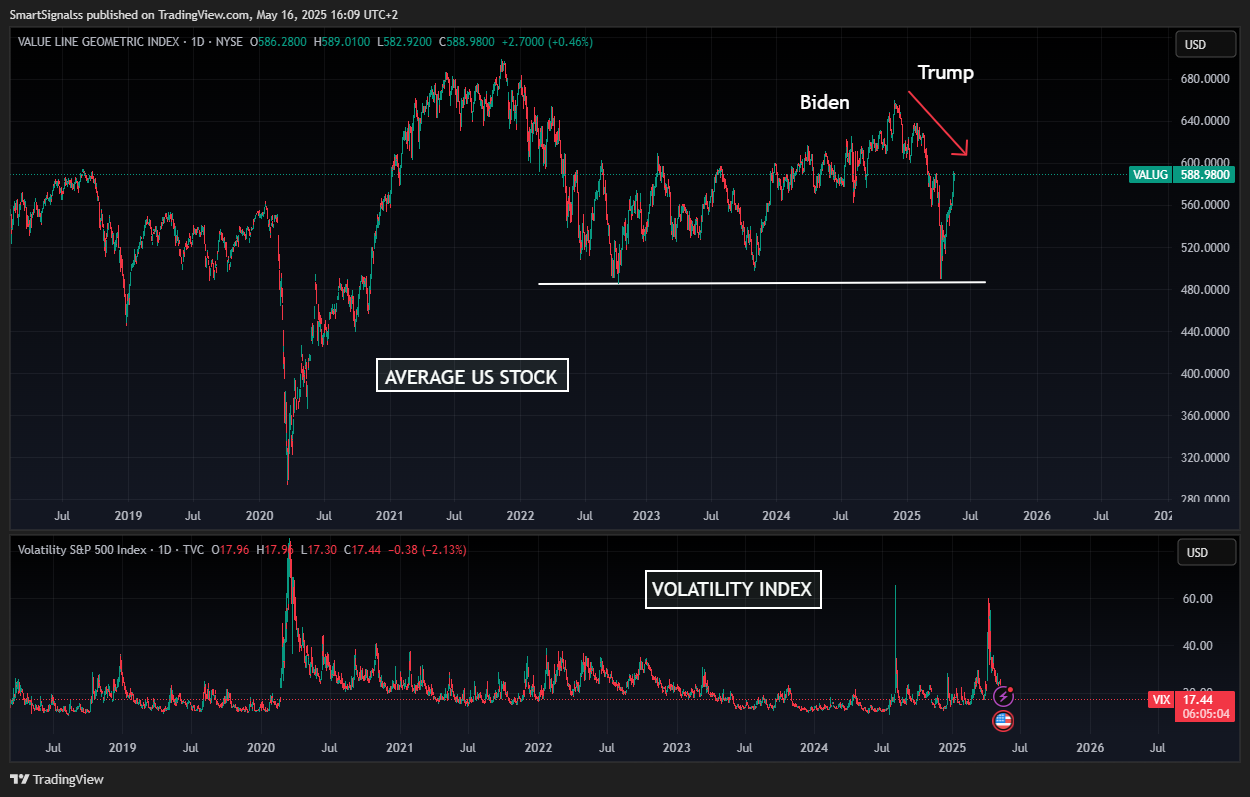Screen dimensions: 1250x797
Task: Click the H589.0100 high value in the header
Action: (342, 42)
